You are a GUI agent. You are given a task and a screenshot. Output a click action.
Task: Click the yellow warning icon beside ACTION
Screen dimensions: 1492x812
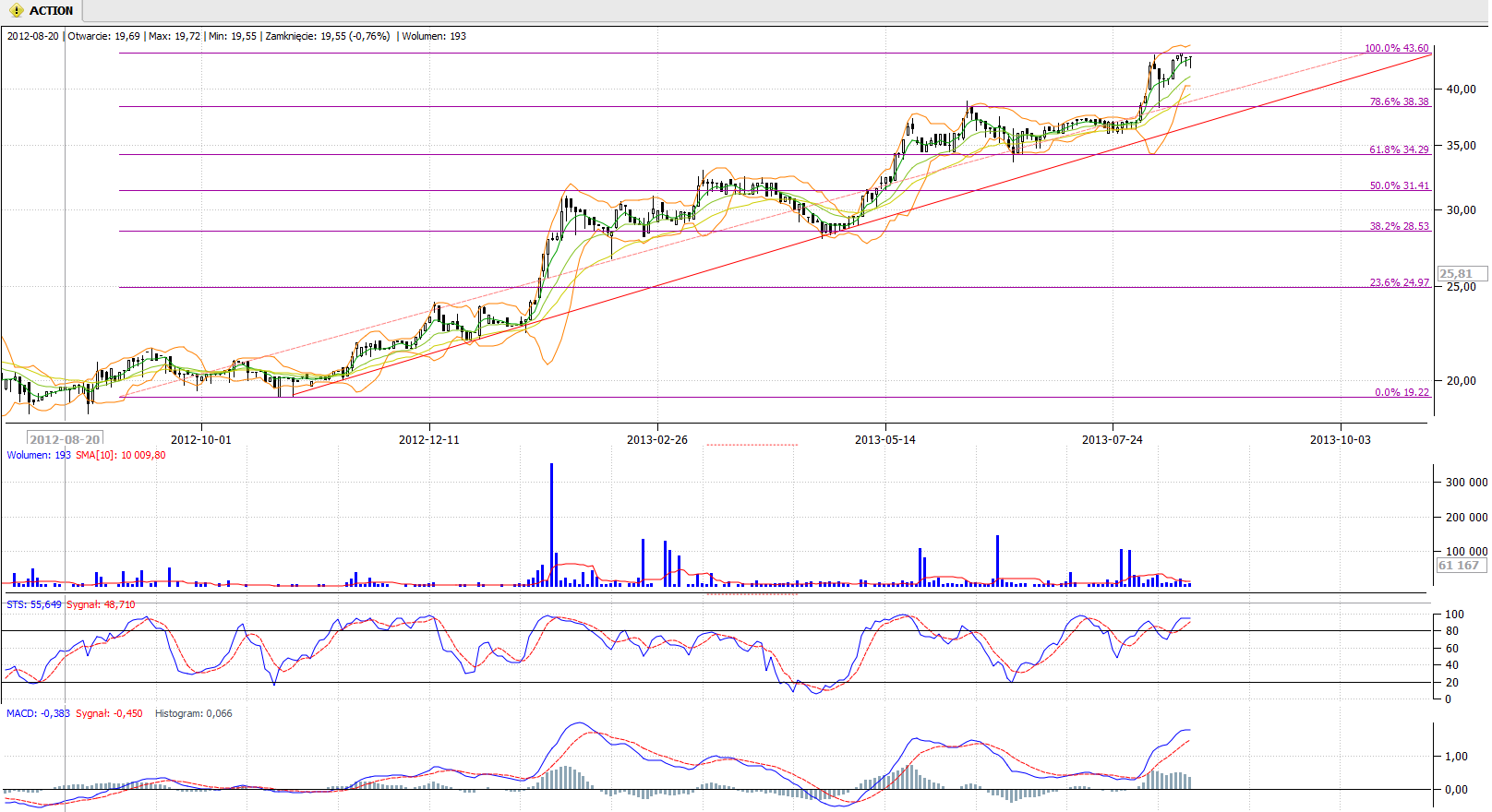[16, 11]
